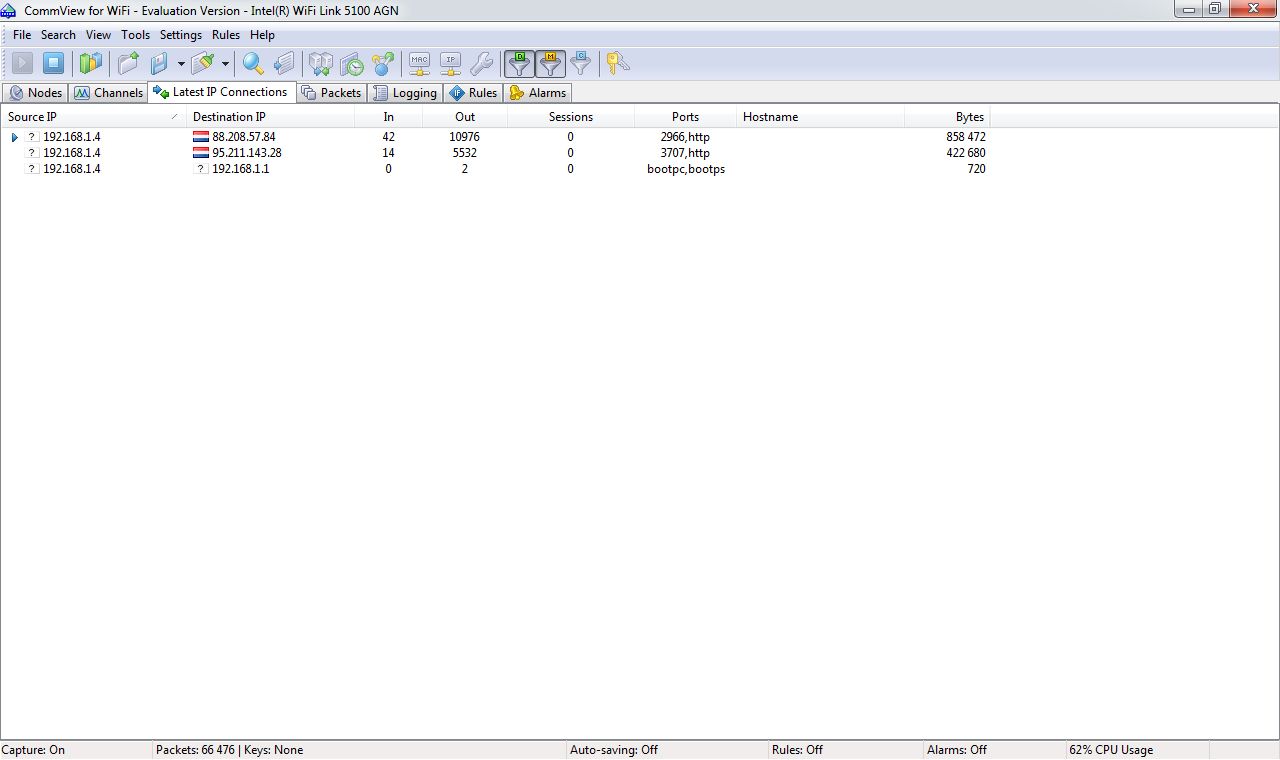Click the bytes value "422 680"
The image size is (1280, 760).
coord(966,153)
